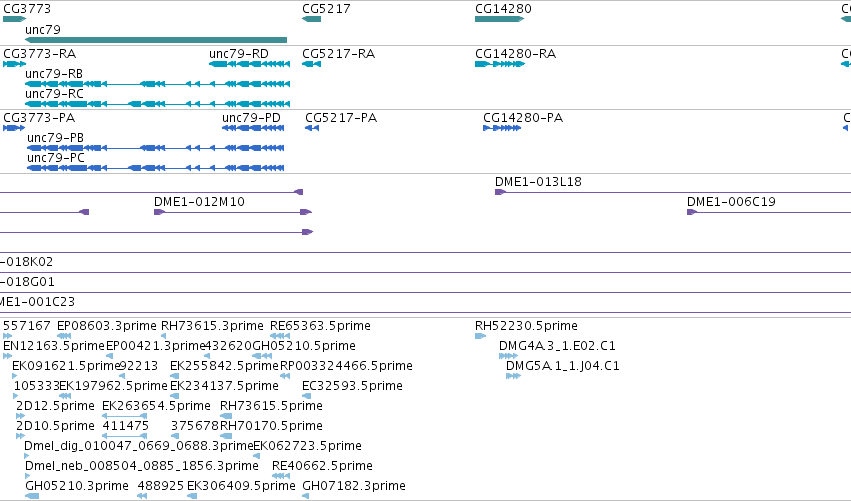Open the CG5217-PA label

coord(341,118)
